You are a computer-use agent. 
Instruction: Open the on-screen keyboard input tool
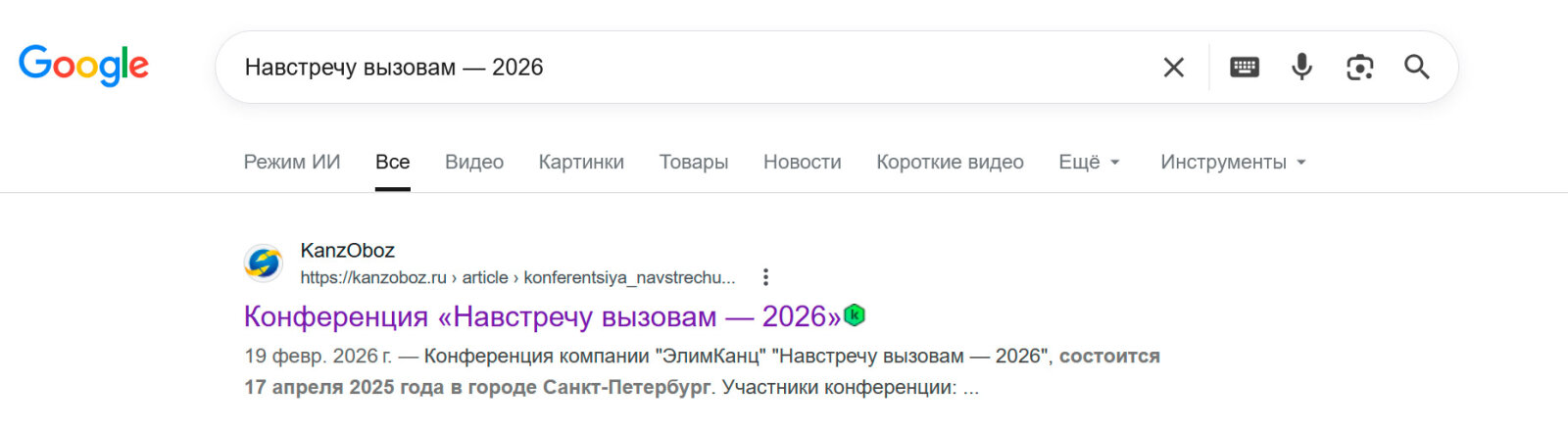[1244, 68]
